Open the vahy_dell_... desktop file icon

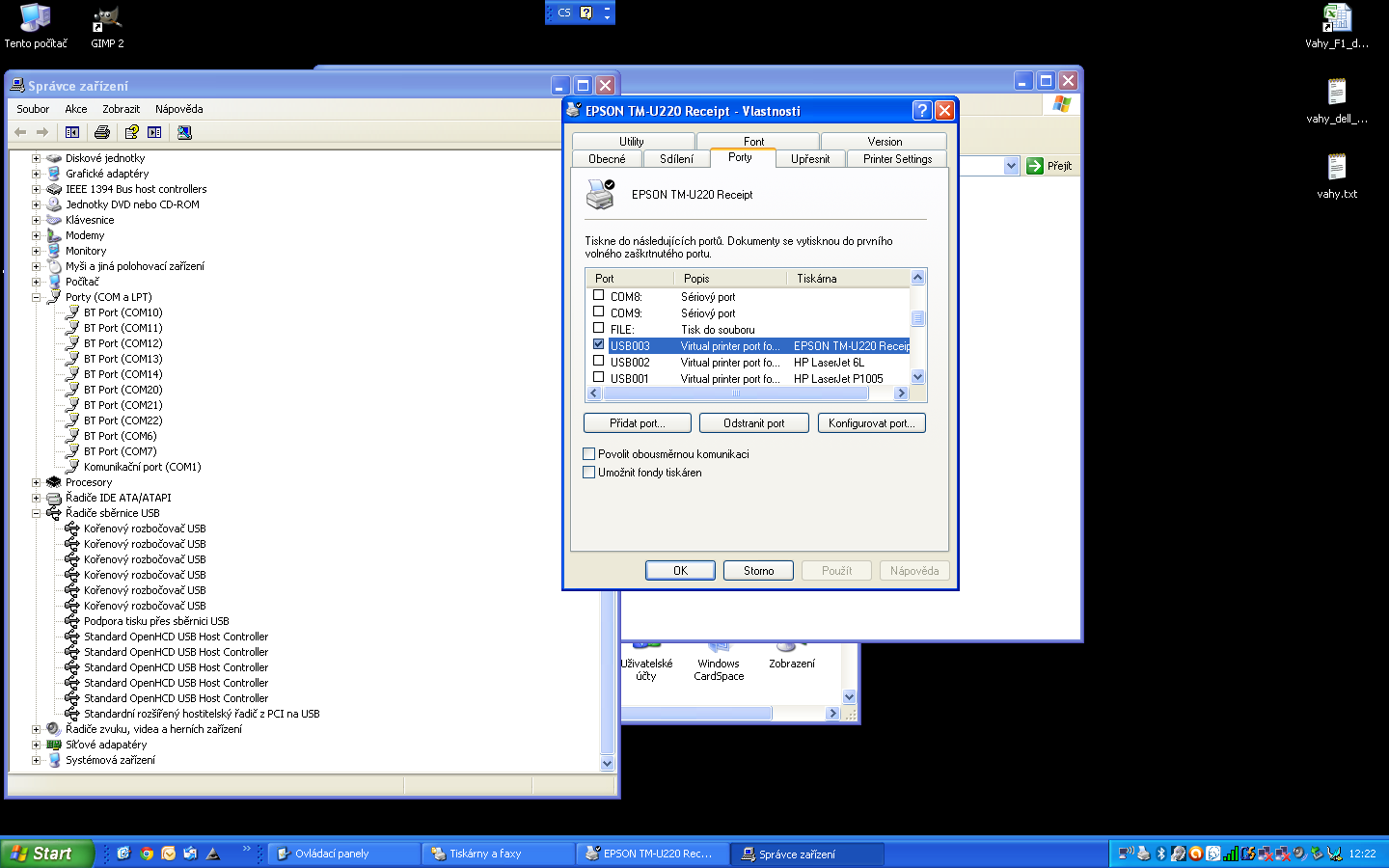click(x=1337, y=101)
